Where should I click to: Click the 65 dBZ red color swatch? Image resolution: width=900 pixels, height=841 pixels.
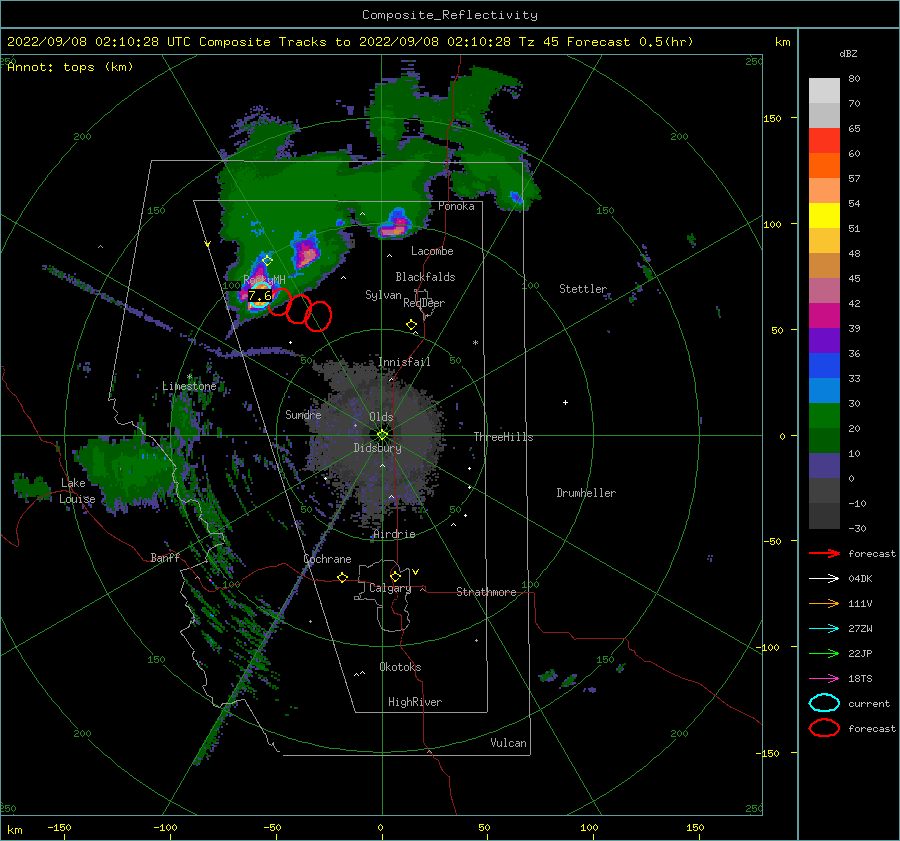click(x=824, y=140)
